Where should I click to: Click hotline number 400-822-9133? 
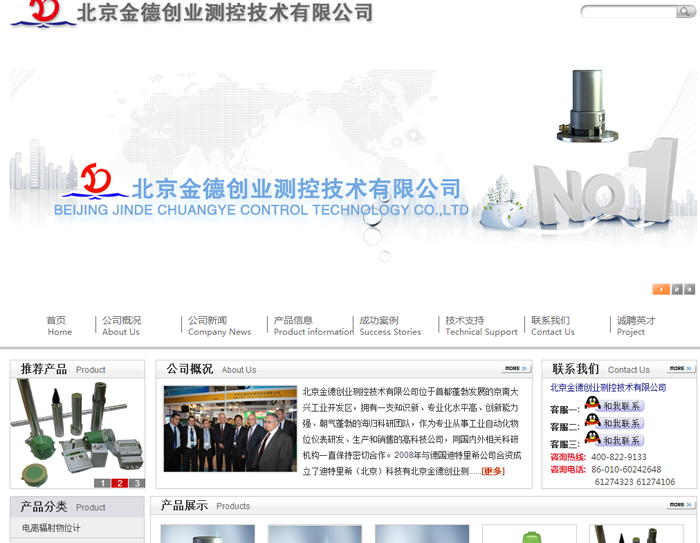619,457
